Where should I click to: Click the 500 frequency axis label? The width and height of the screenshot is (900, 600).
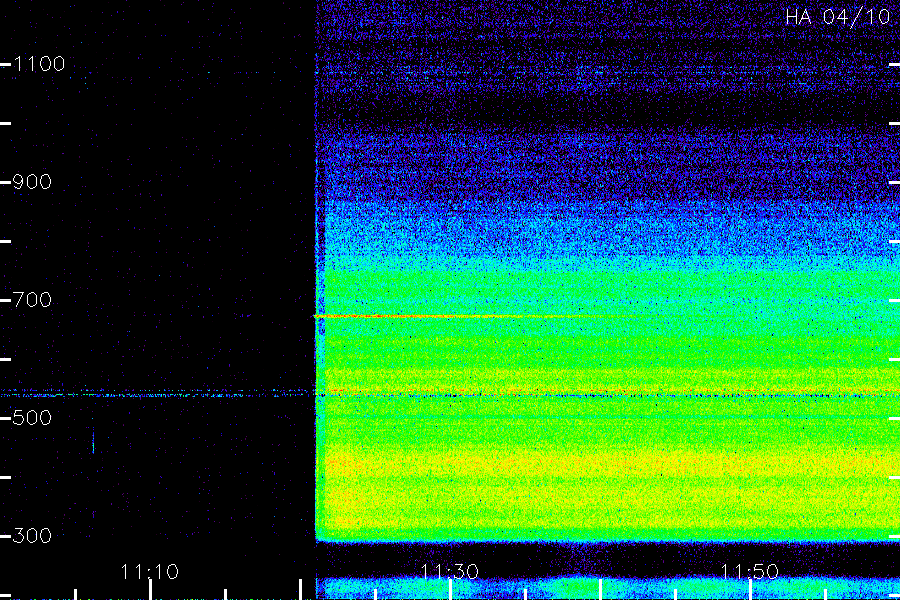[x=32, y=417]
